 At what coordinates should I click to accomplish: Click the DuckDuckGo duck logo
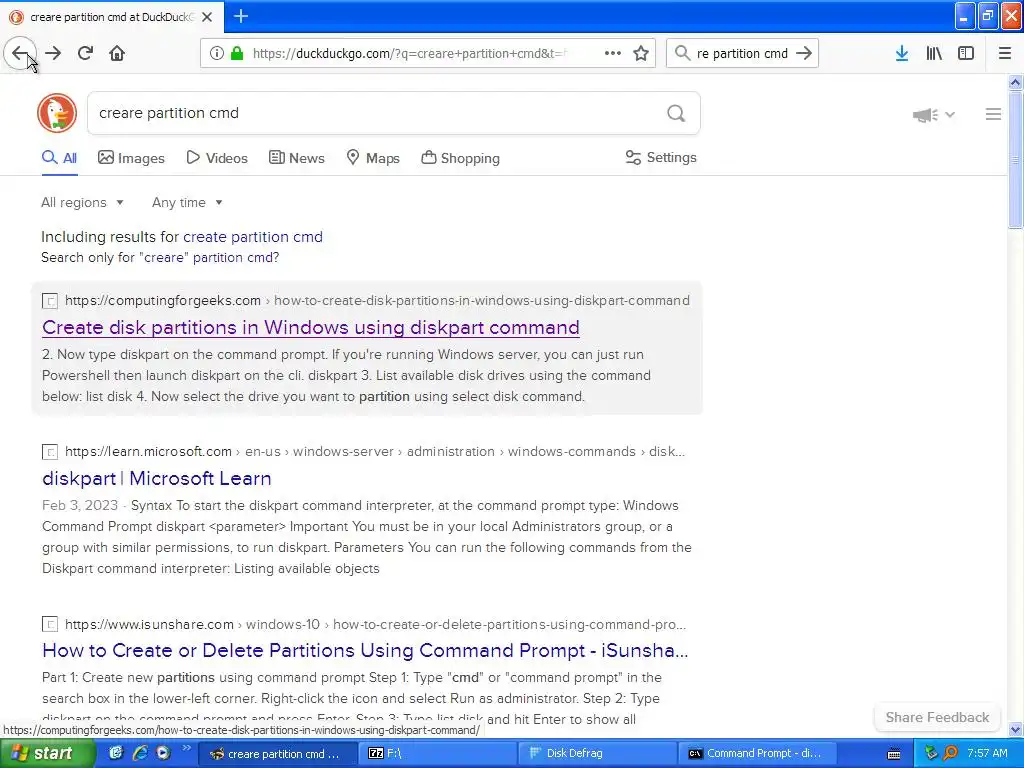coord(57,113)
